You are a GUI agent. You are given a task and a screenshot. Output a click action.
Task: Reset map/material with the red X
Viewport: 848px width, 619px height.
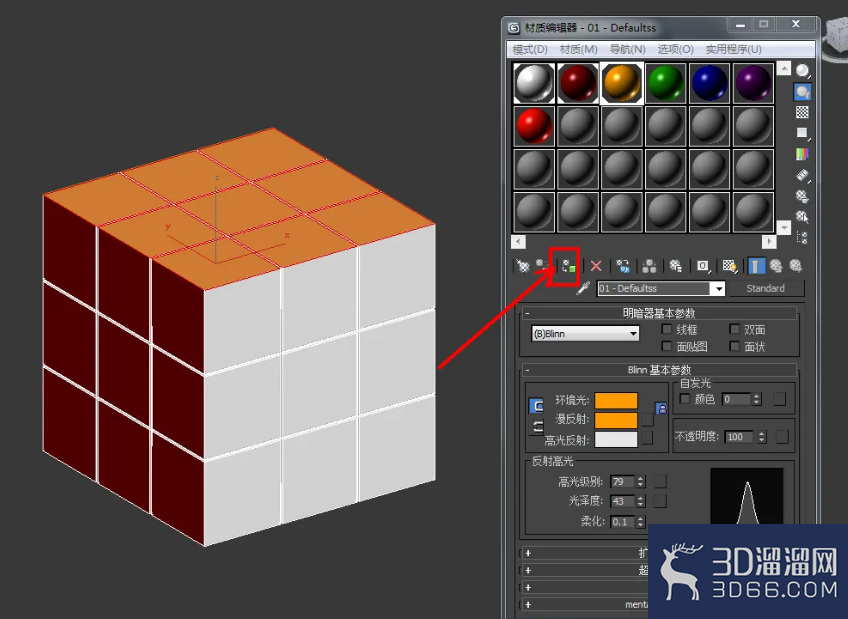click(596, 266)
